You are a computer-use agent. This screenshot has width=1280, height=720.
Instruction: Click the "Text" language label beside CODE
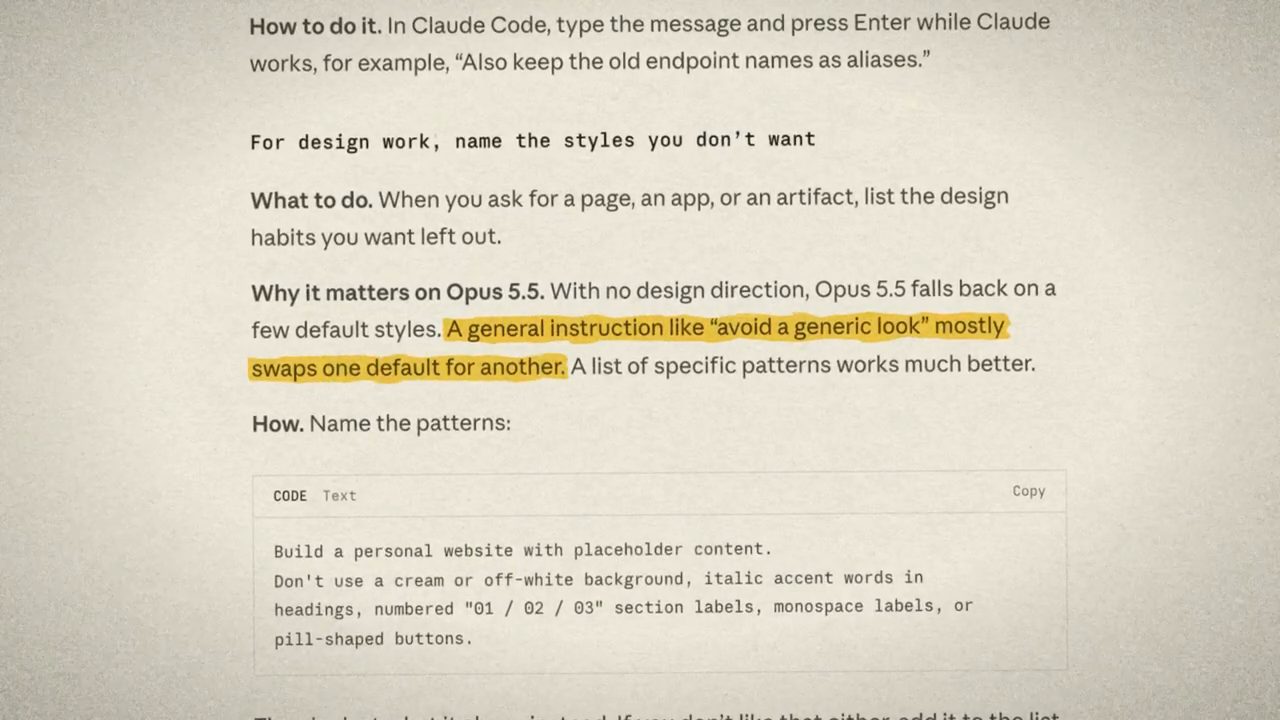[x=339, y=495]
